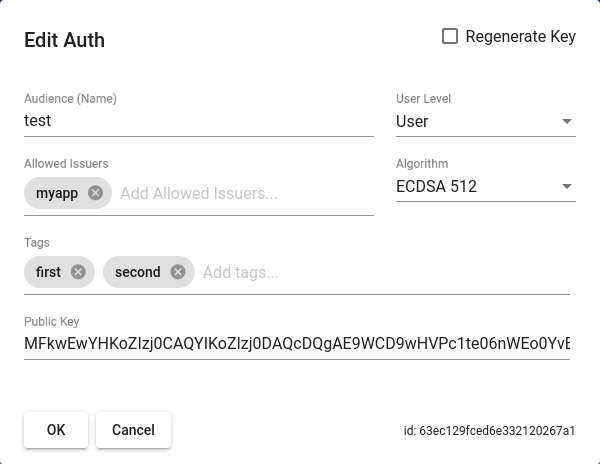Click the auth id text at bottom
The height and width of the screenshot is (464, 600).
click(x=489, y=431)
